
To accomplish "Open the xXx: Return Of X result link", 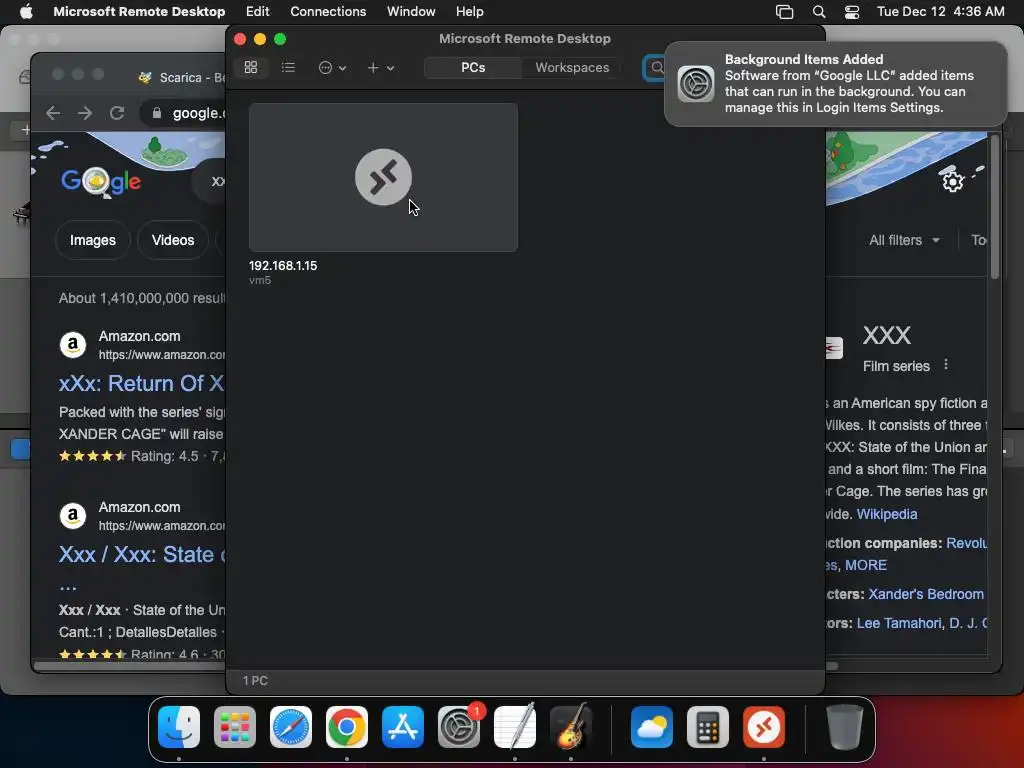I will coord(142,383).
